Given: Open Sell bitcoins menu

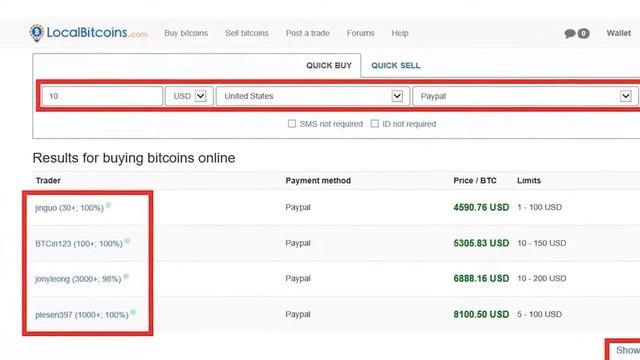Looking at the screenshot, I should [247, 33].
